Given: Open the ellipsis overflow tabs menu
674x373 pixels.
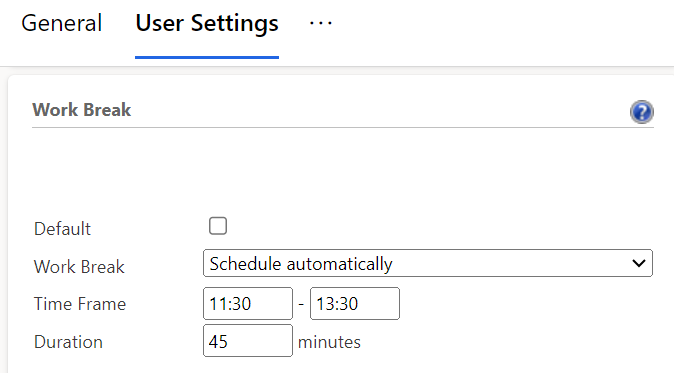Looking at the screenshot, I should 321,23.
